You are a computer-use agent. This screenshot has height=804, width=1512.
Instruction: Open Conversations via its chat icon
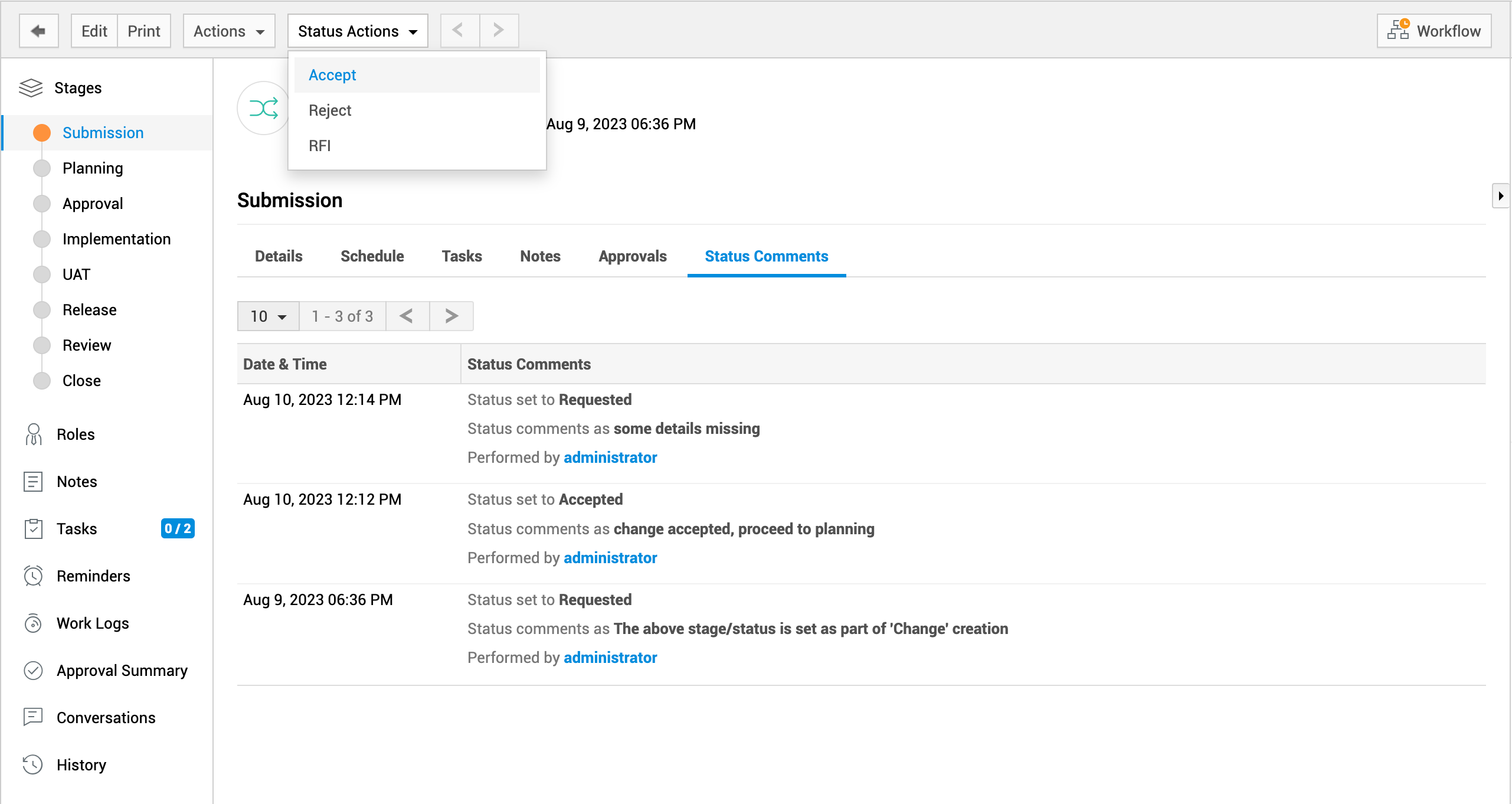33,717
